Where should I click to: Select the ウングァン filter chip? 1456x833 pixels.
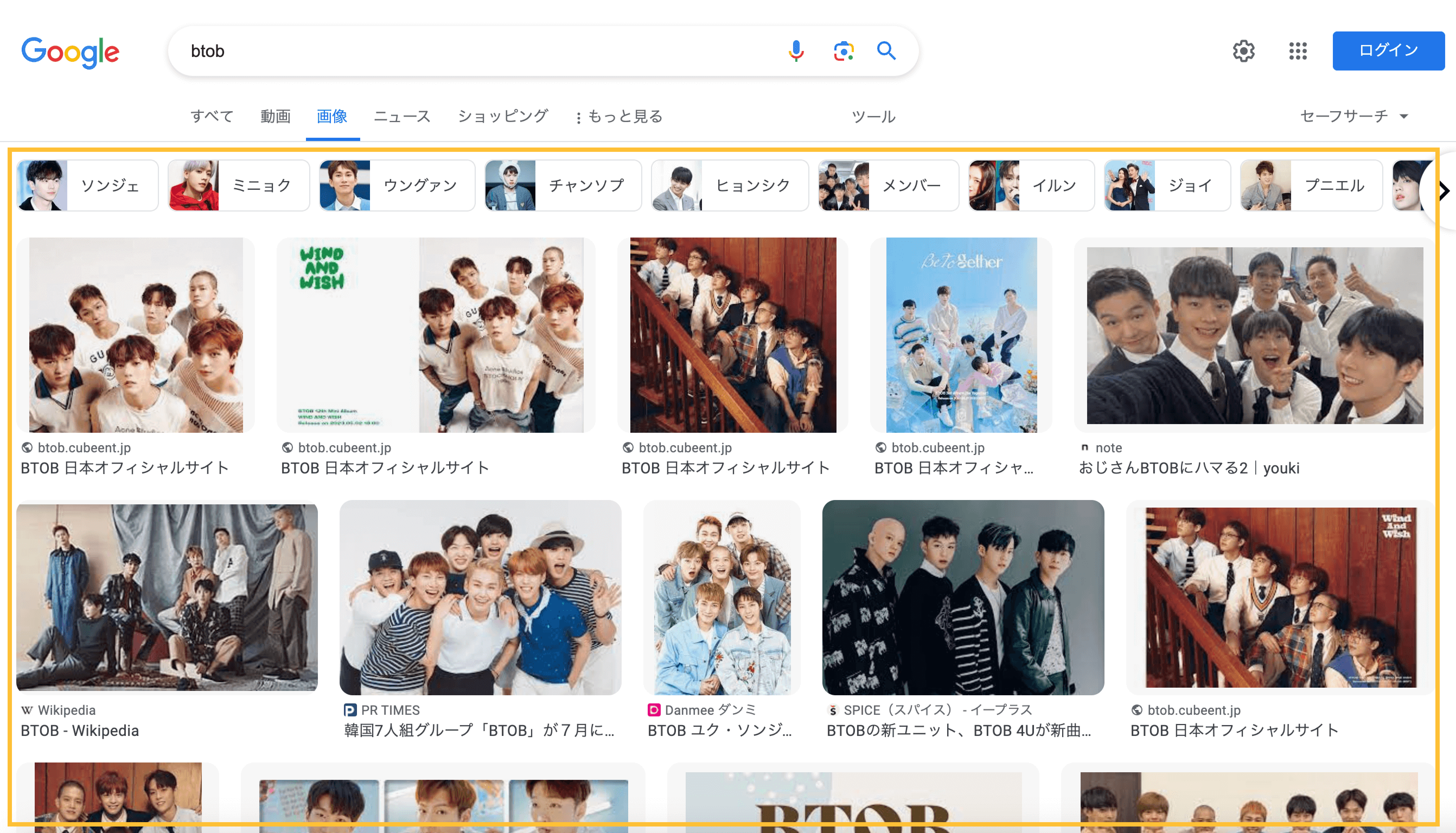coord(397,185)
